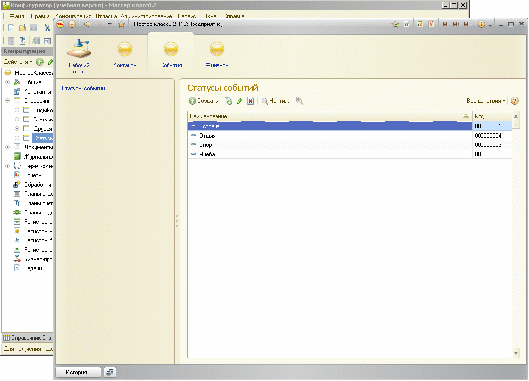The image size is (529, 381).
Task: Open Favorites star in front window title
Action: tap(121, 24)
